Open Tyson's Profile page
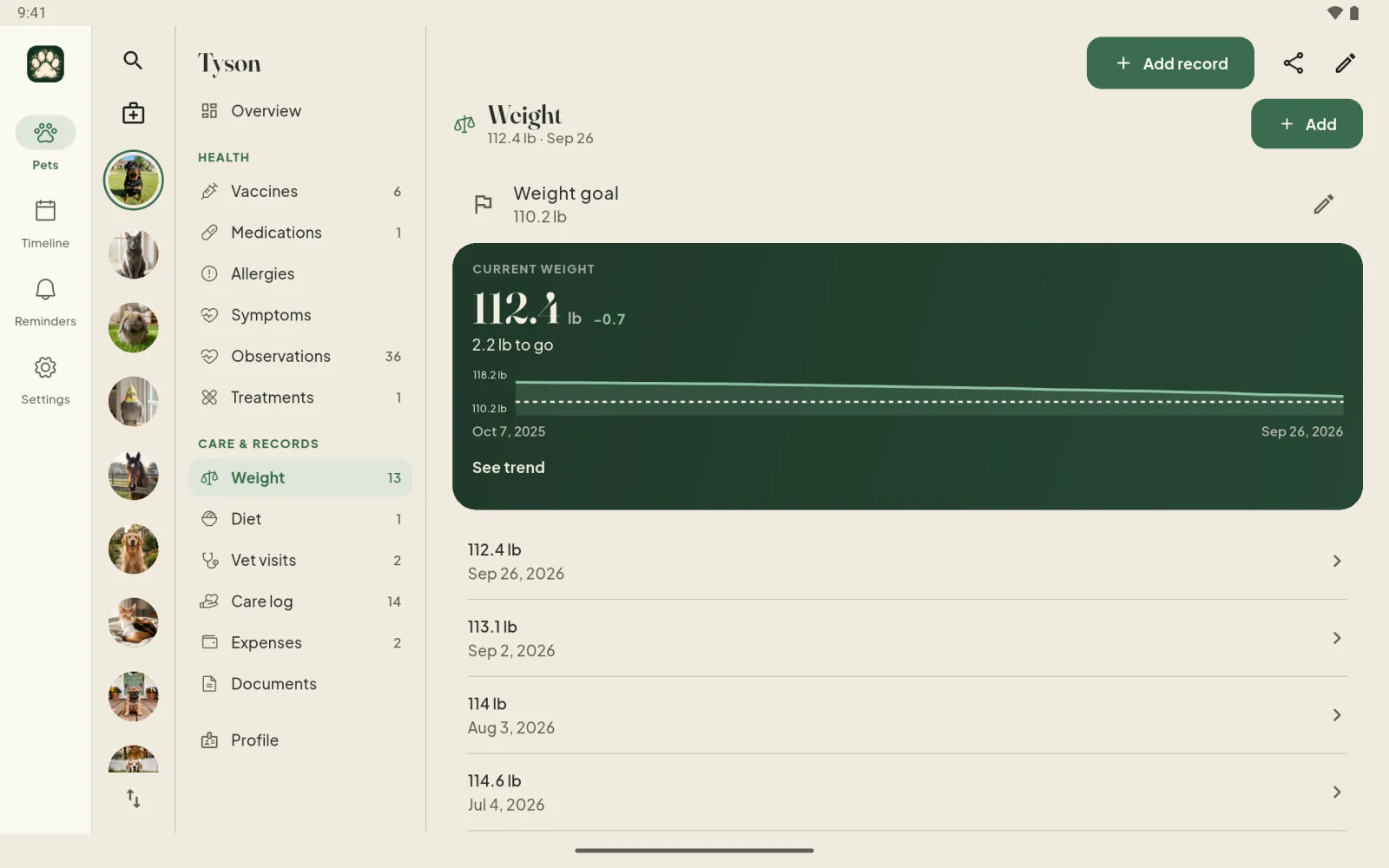The width and height of the screenshot is (1389, 868). click(300, 740)
